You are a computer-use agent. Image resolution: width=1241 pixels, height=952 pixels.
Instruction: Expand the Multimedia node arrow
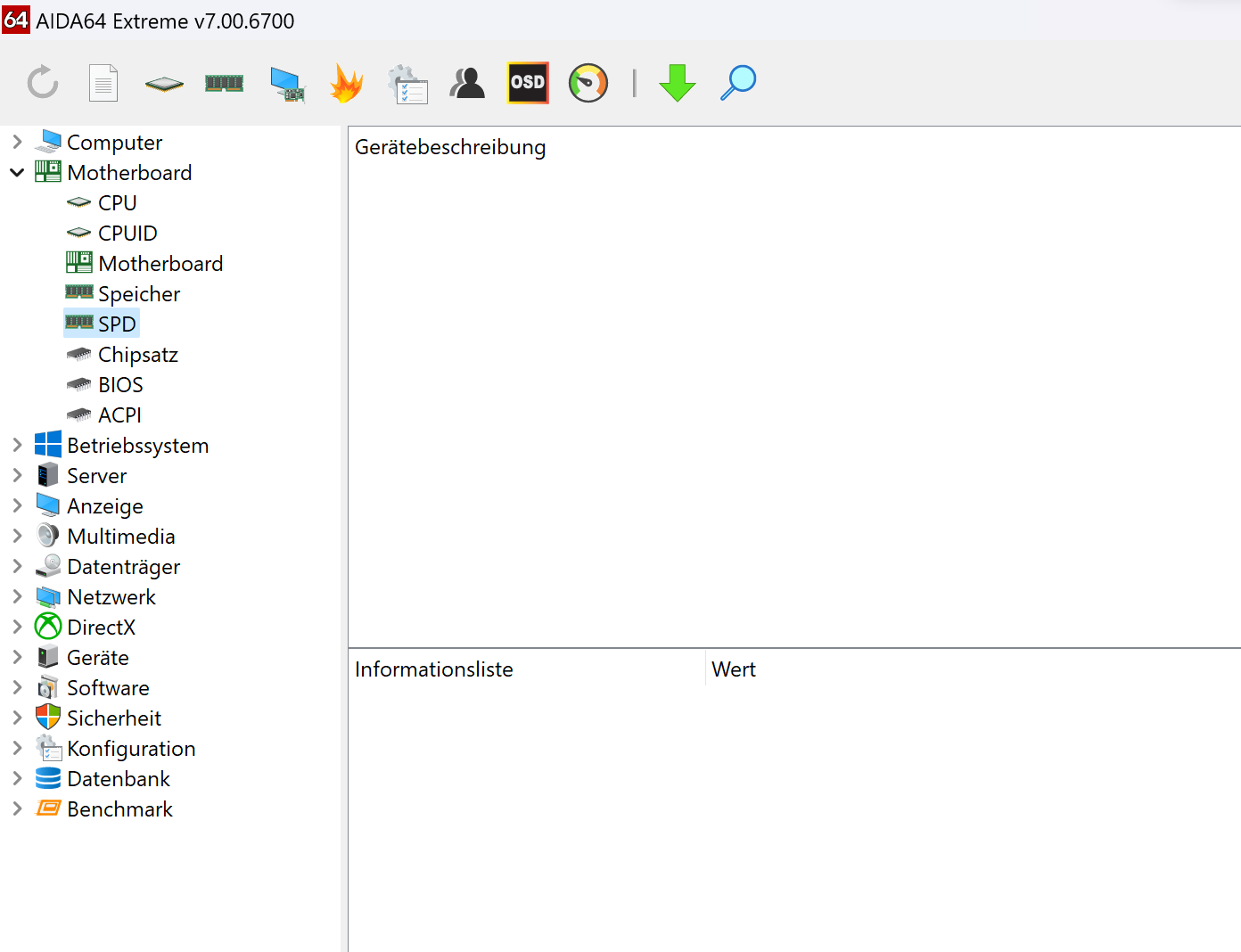click(17, 536)
